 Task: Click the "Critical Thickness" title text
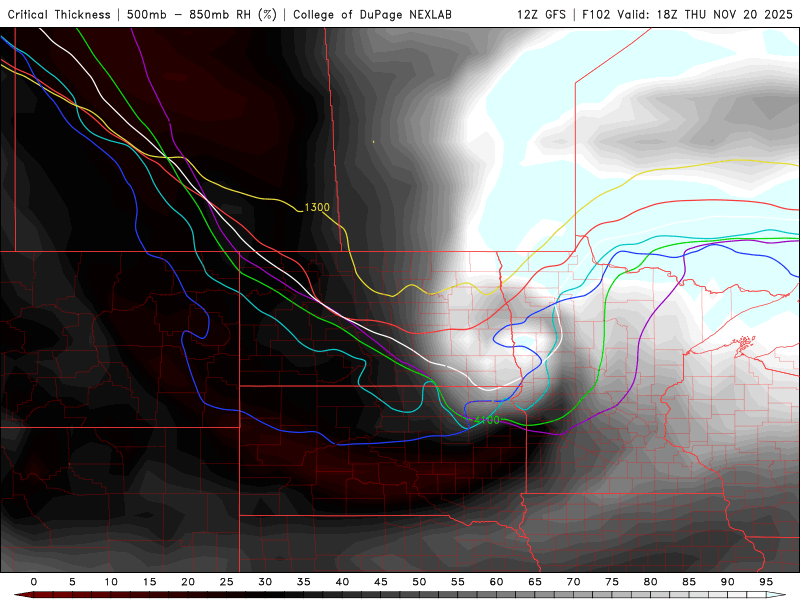[x=59, y=15]
